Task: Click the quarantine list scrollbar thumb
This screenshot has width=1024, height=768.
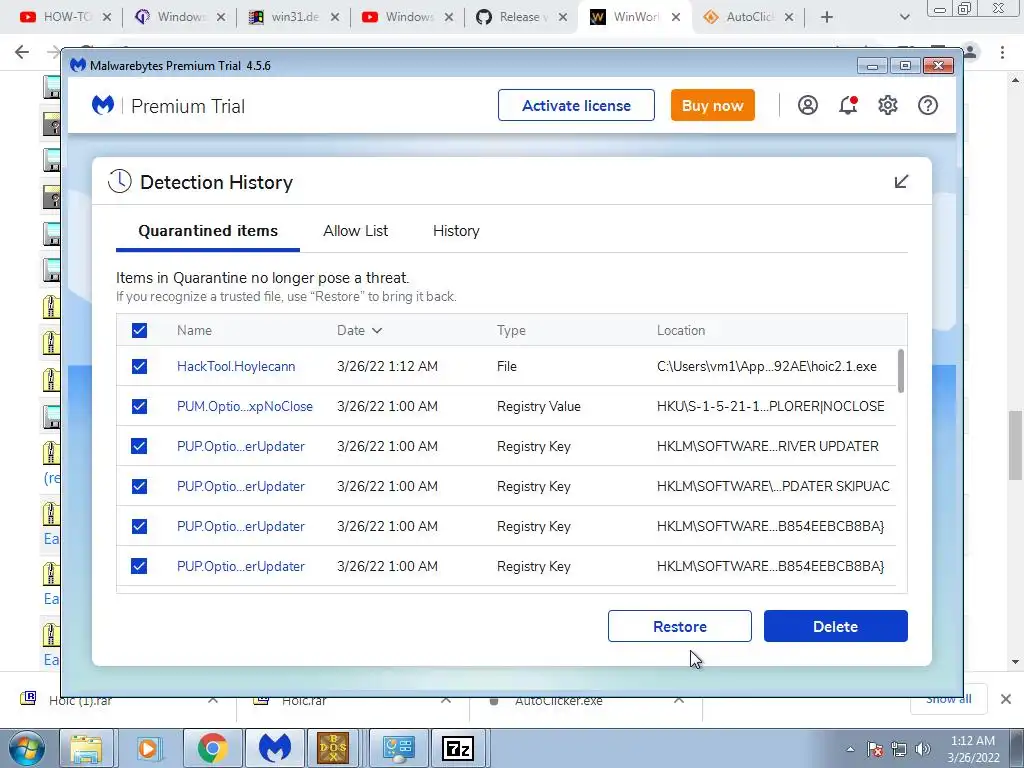Action: click(x=901, y=371)
